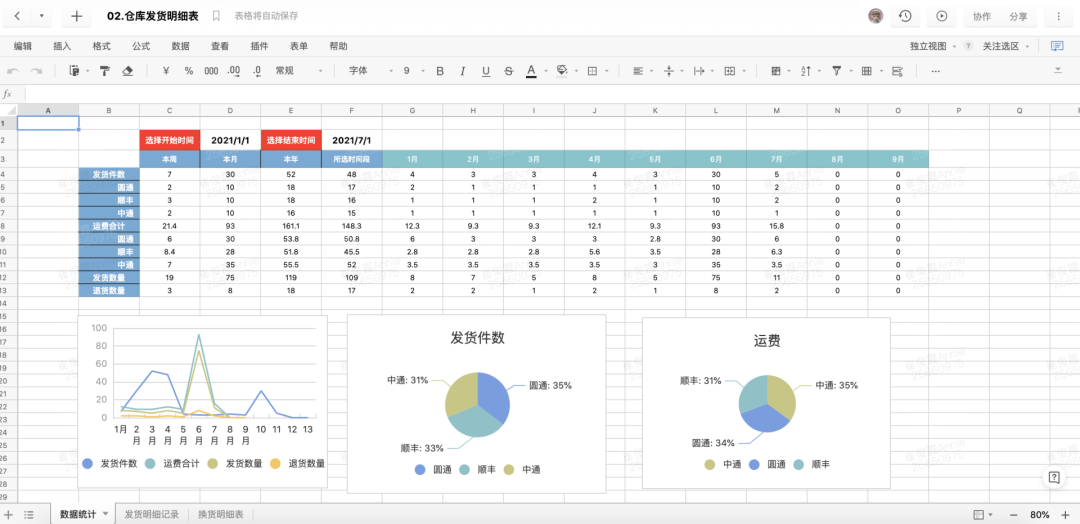Pick font color with the A swatch
Image resolution: width=1080 pixels, height=524 pixels.
coord(531,71)
